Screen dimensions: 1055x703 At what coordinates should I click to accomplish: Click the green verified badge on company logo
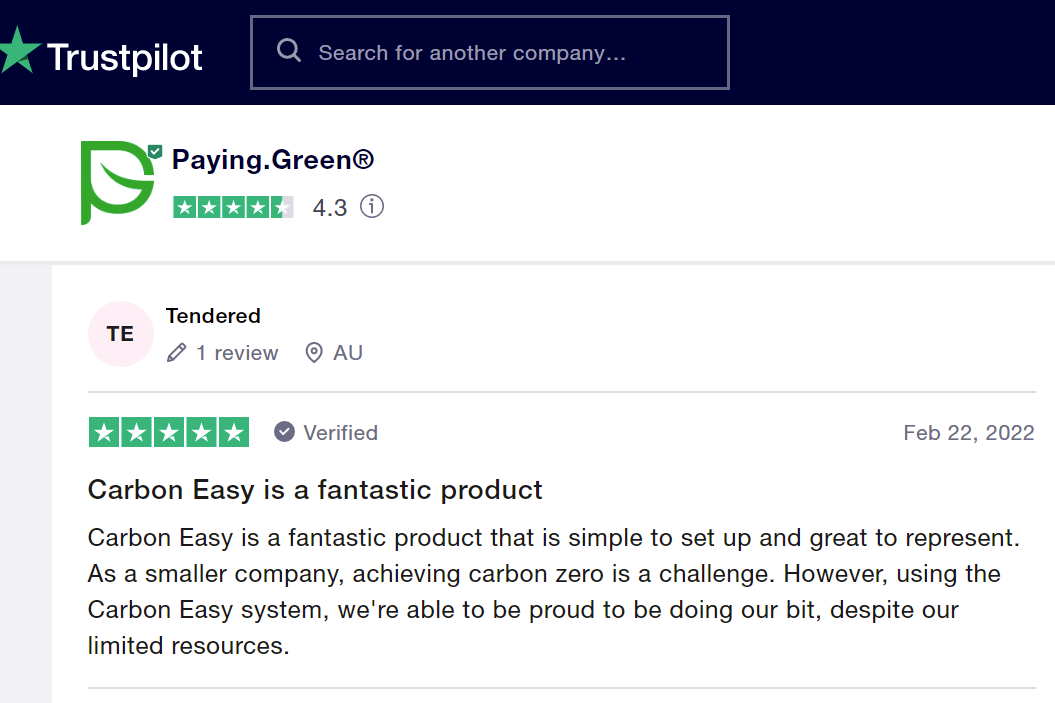point(155,151)
